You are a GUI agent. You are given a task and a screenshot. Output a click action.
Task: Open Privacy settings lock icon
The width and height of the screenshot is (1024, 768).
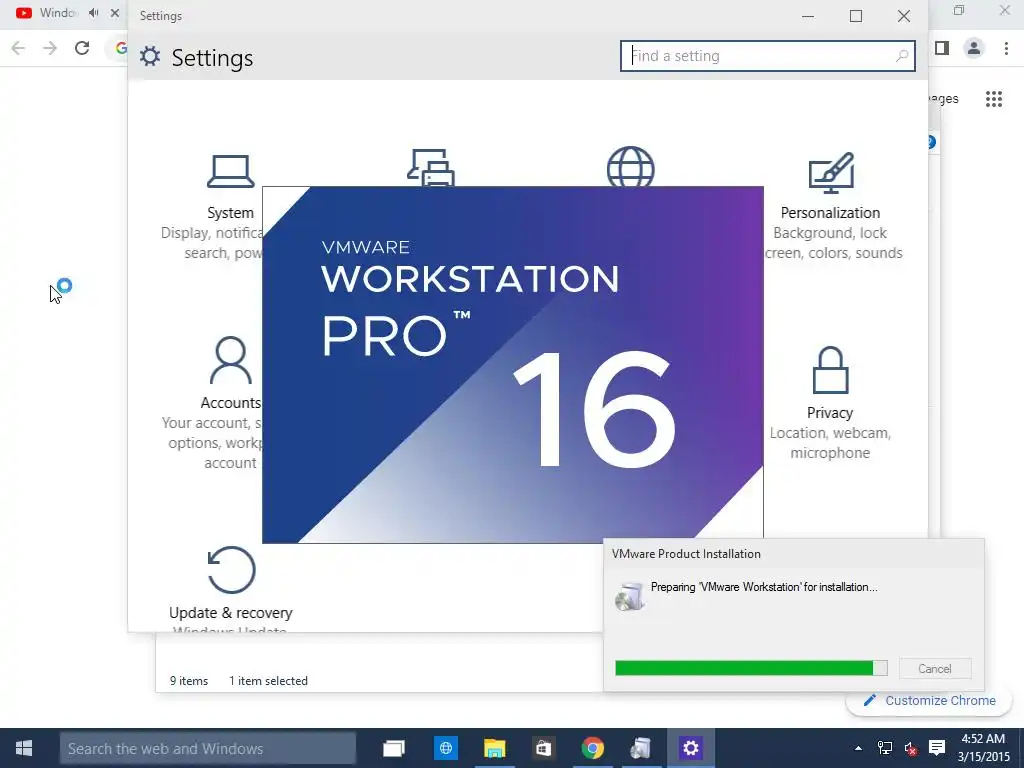pos(830,370)
